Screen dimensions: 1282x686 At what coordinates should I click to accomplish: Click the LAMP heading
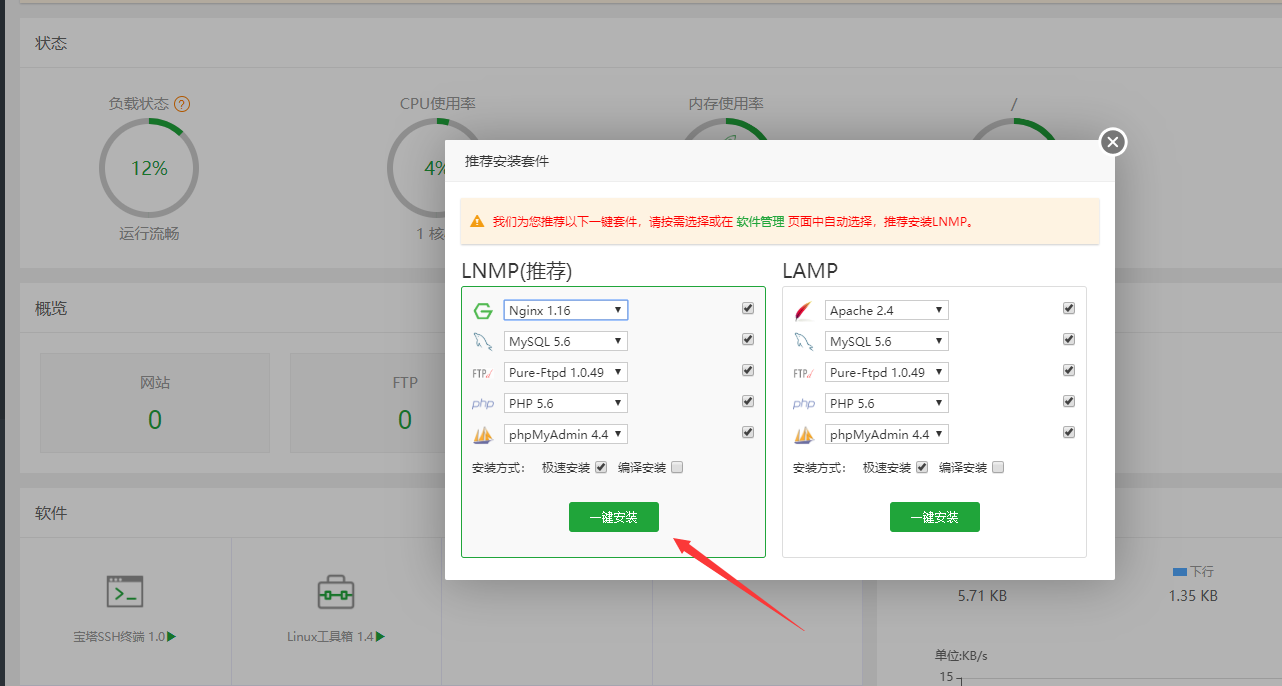click(810, 271)
